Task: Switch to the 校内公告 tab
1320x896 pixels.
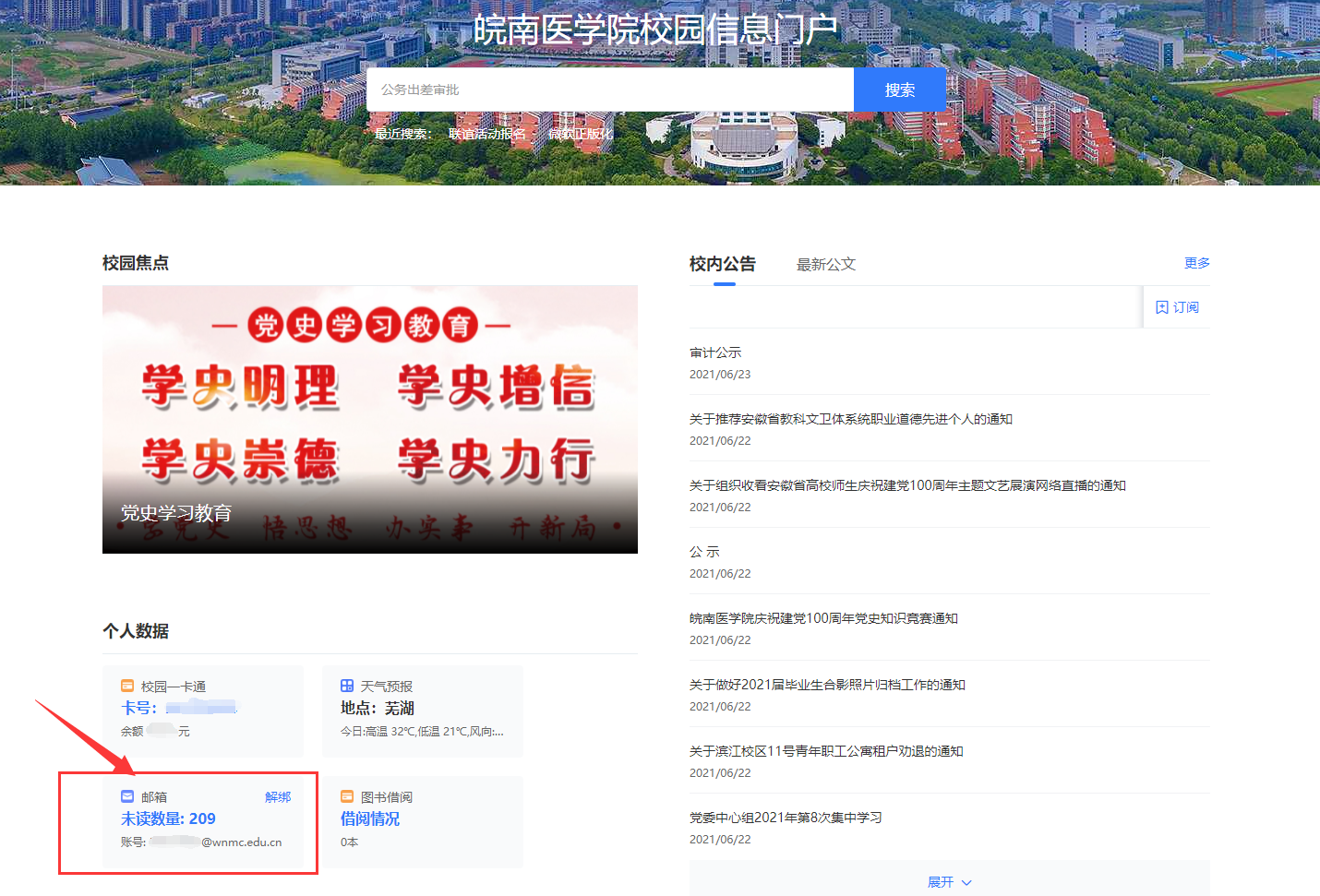Action: pos(723,264)
